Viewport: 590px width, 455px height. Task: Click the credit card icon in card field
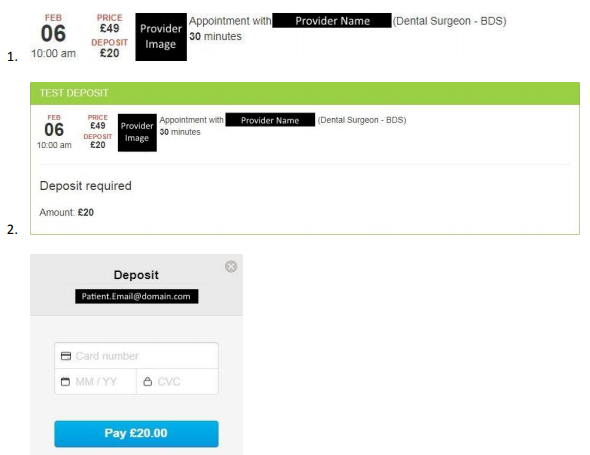(66, 356)
